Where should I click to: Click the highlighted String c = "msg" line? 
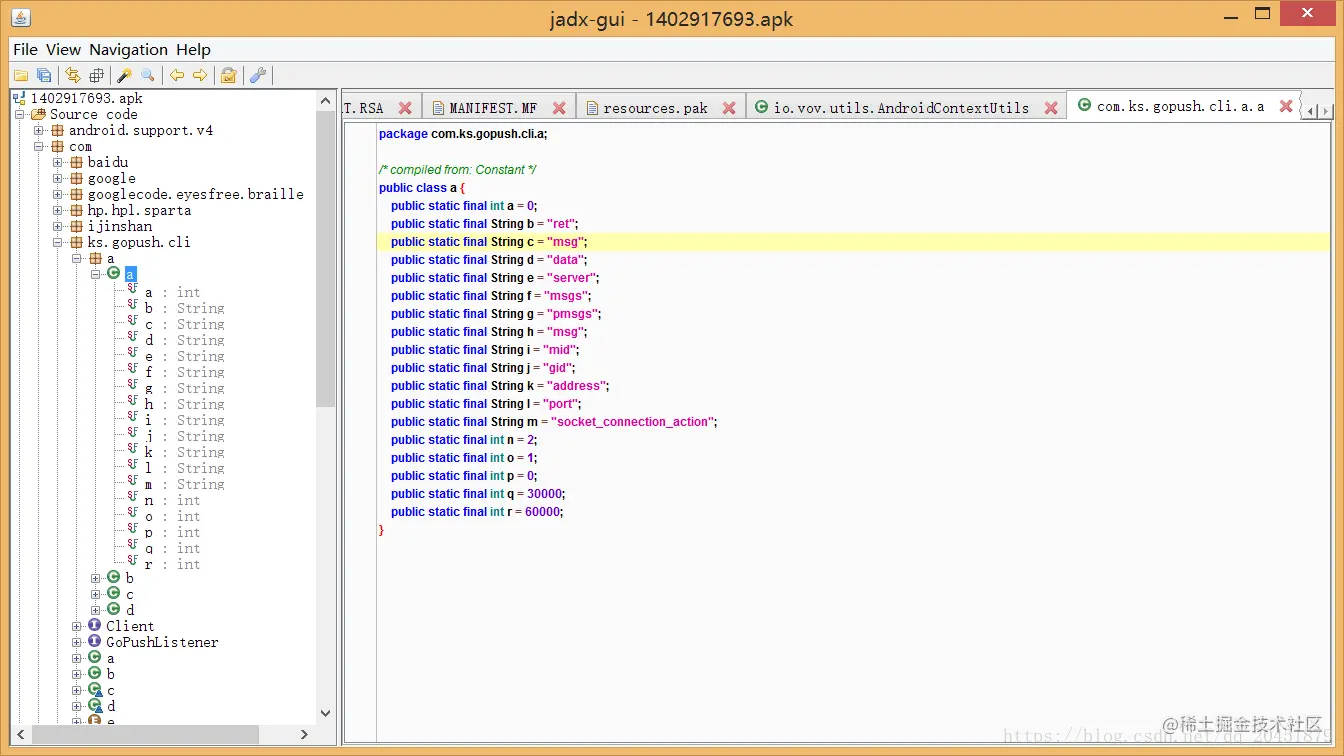pos(853,242)
